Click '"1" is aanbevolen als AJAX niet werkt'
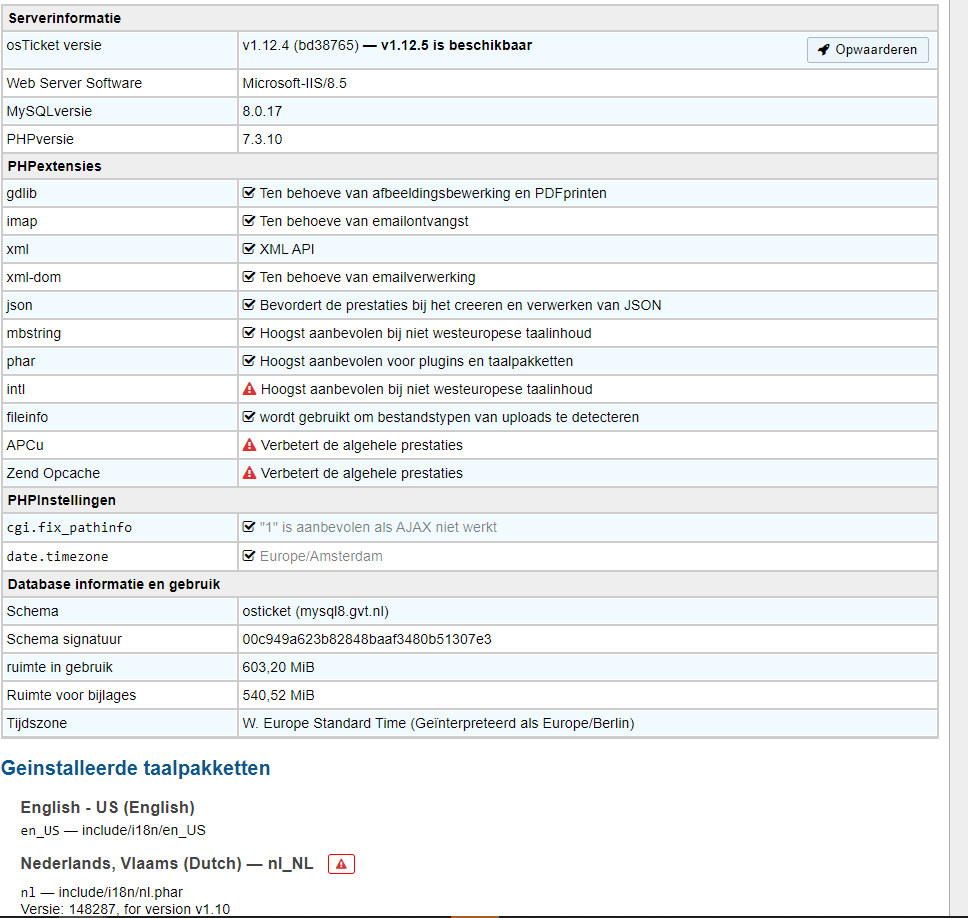 click(378, 527)
